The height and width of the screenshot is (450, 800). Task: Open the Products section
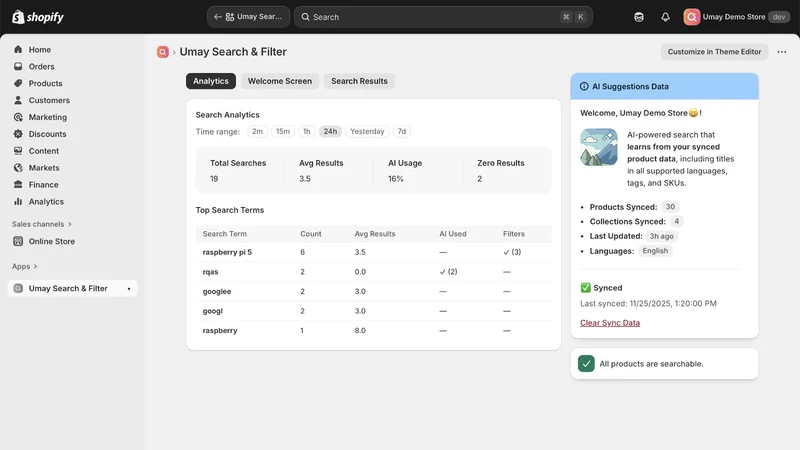click(x=45, y=83)
